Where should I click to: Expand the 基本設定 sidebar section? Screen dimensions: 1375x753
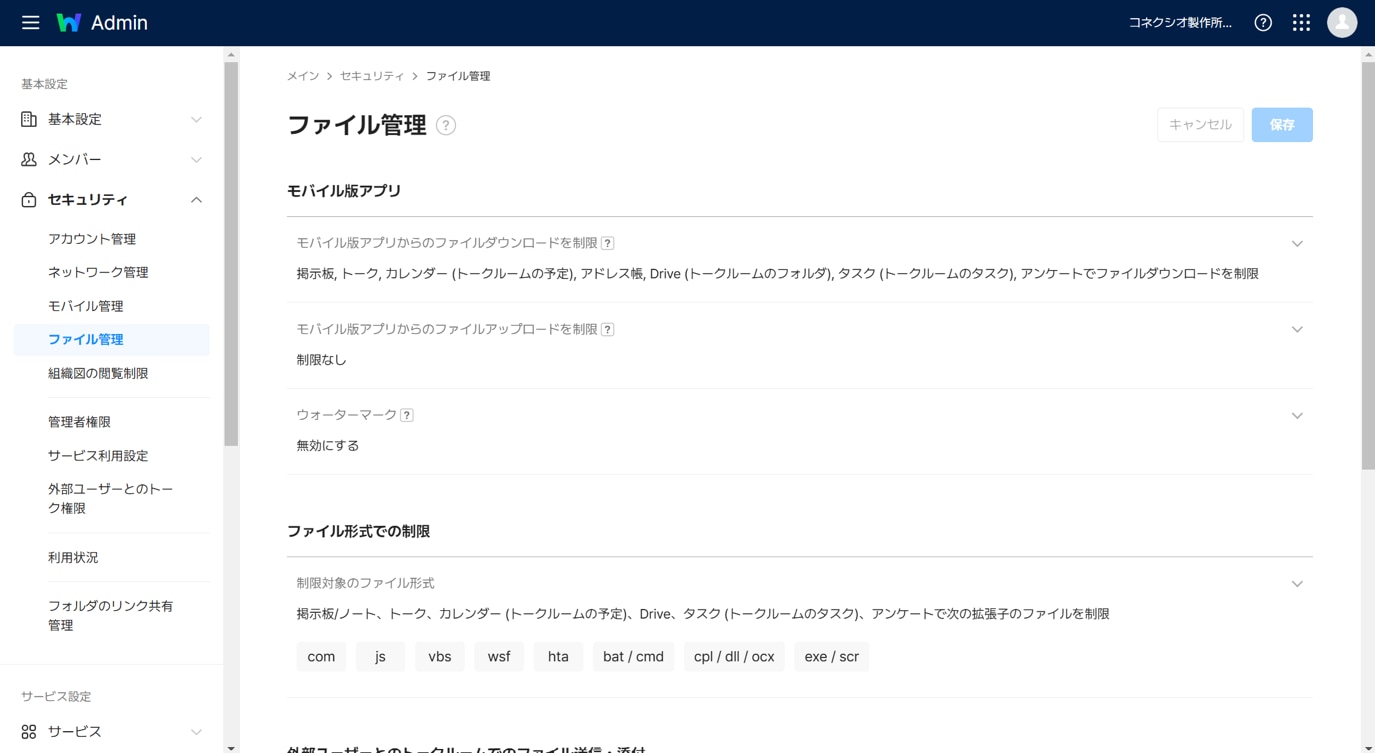[196, 119]
